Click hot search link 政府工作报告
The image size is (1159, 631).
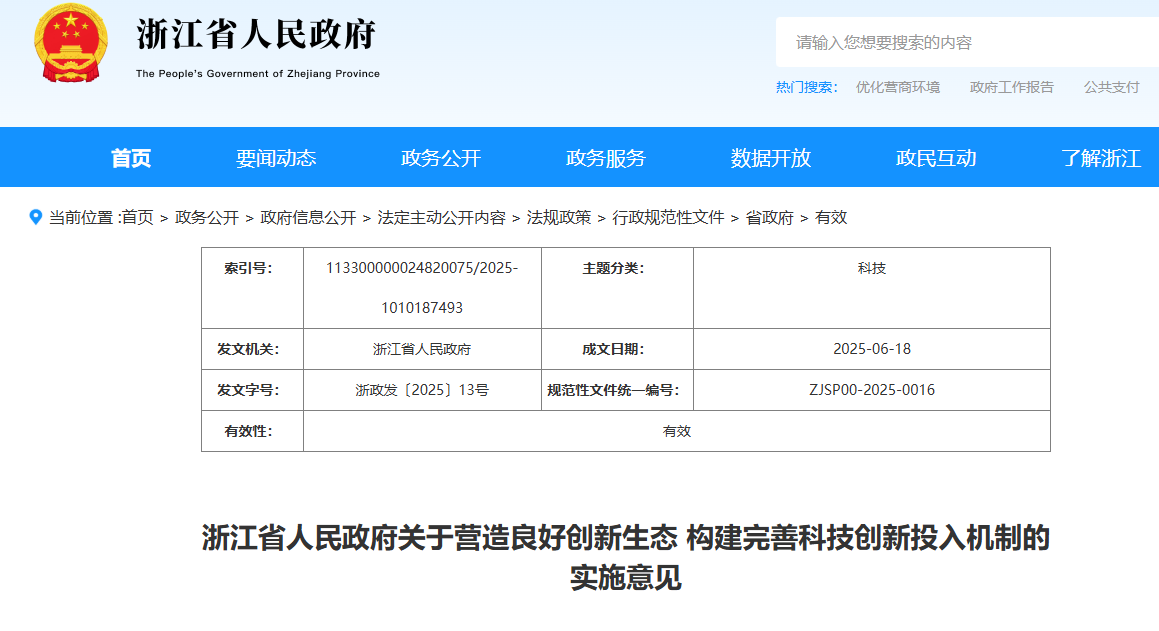pos(1012,87)
